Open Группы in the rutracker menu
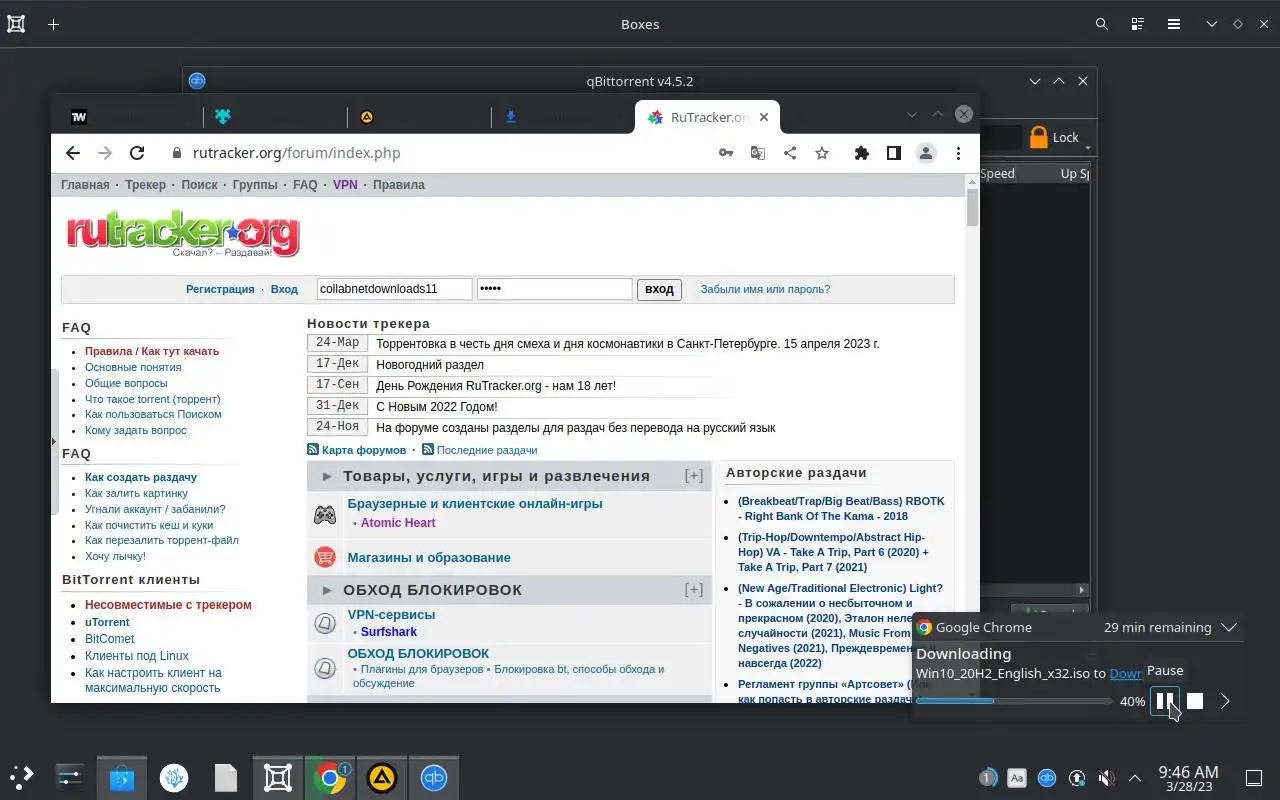The width and height of the screenshot is (1280, 800). (255, 185)
